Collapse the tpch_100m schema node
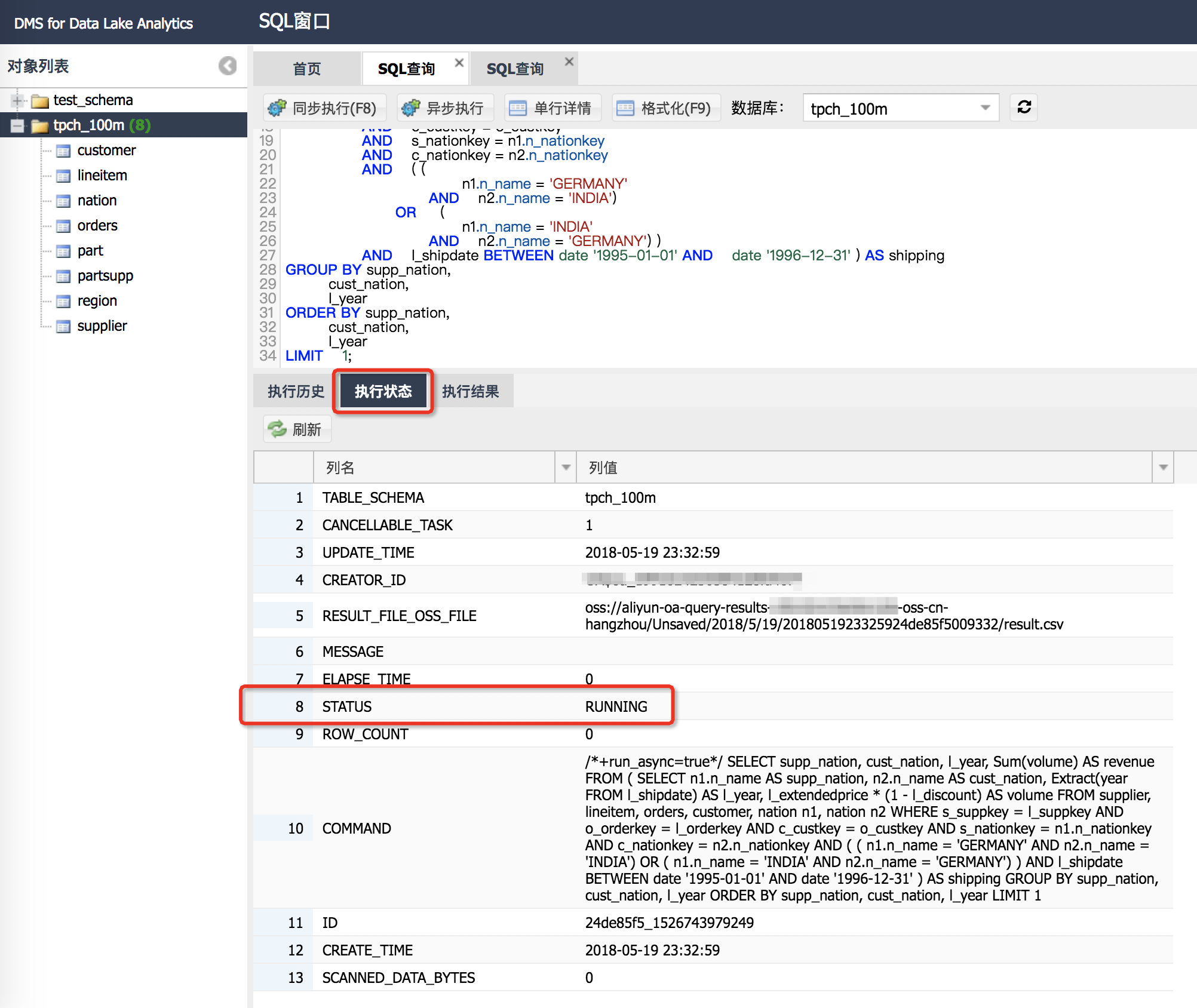The height and width of the screenshot is (1008, 1197). click(x=17, y=125)
